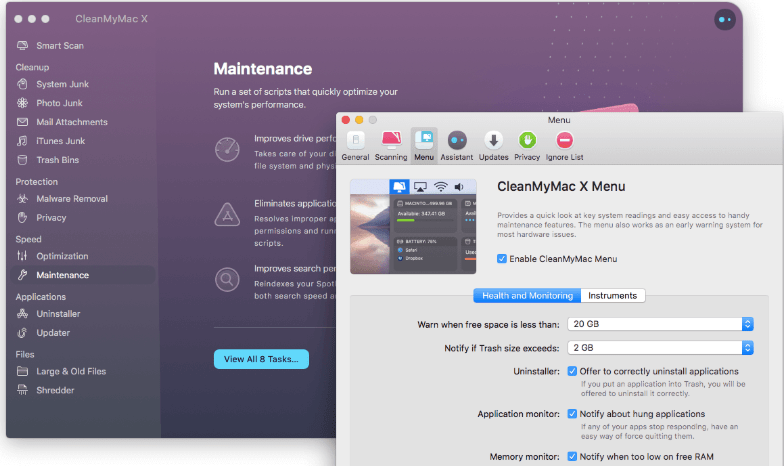Open the Uninstaller module
Viewport: 784px width, 466px height.
pos(58,314)
